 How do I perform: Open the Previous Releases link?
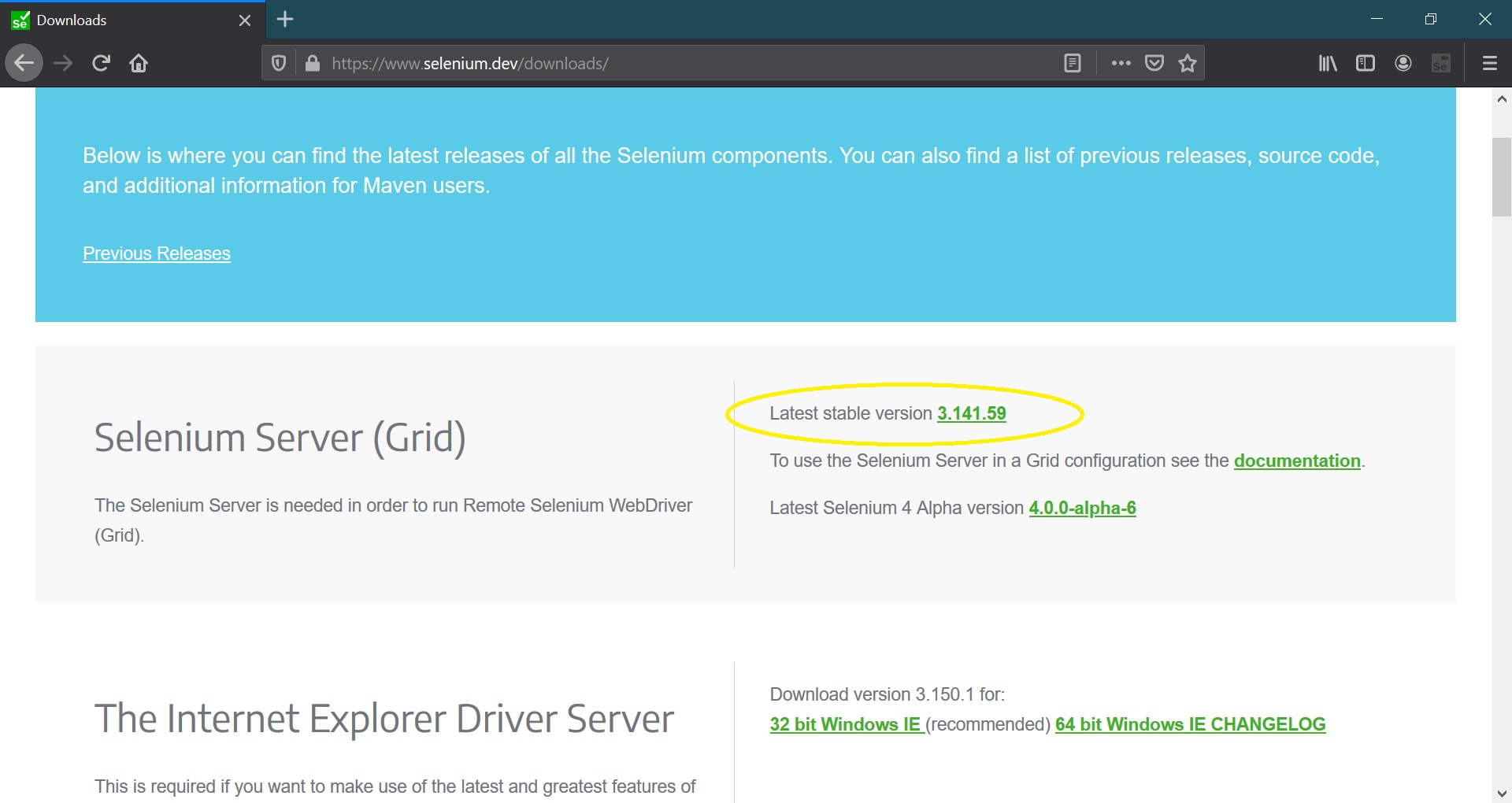[x=157, y=253]
